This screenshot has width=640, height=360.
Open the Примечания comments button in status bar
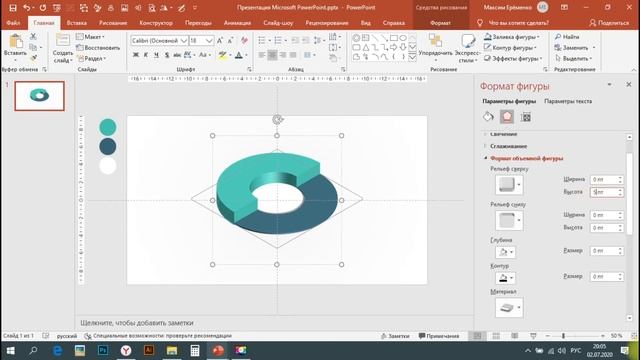(439, 336)
